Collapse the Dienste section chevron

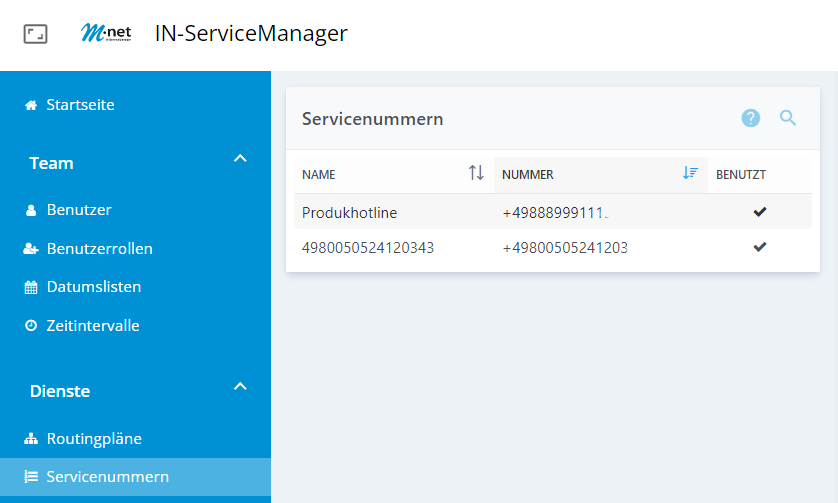pos(239,387)
